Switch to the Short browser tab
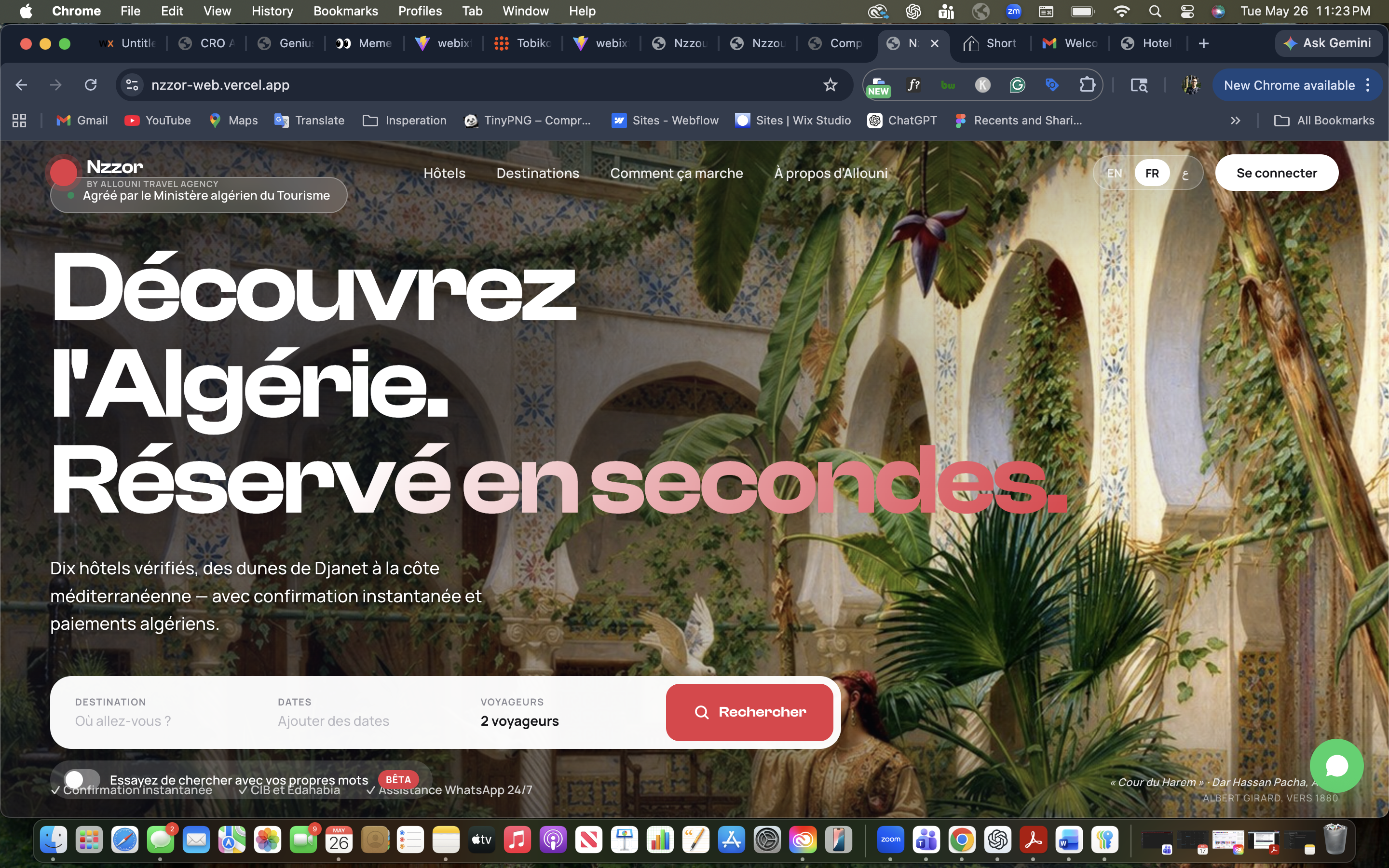 tap(991, 43)
